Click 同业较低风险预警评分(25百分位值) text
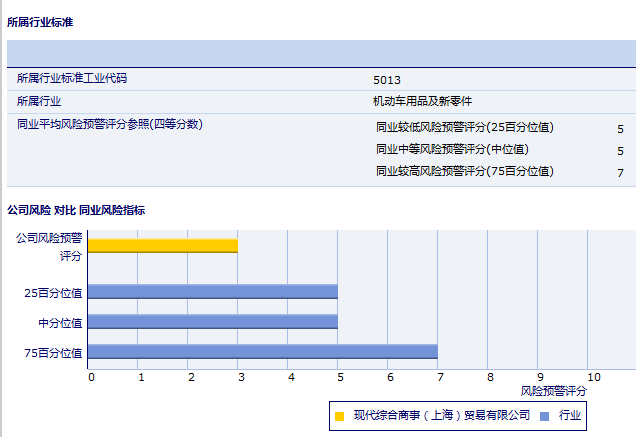Viewport: 636px width, 437px height. (464, 128)
